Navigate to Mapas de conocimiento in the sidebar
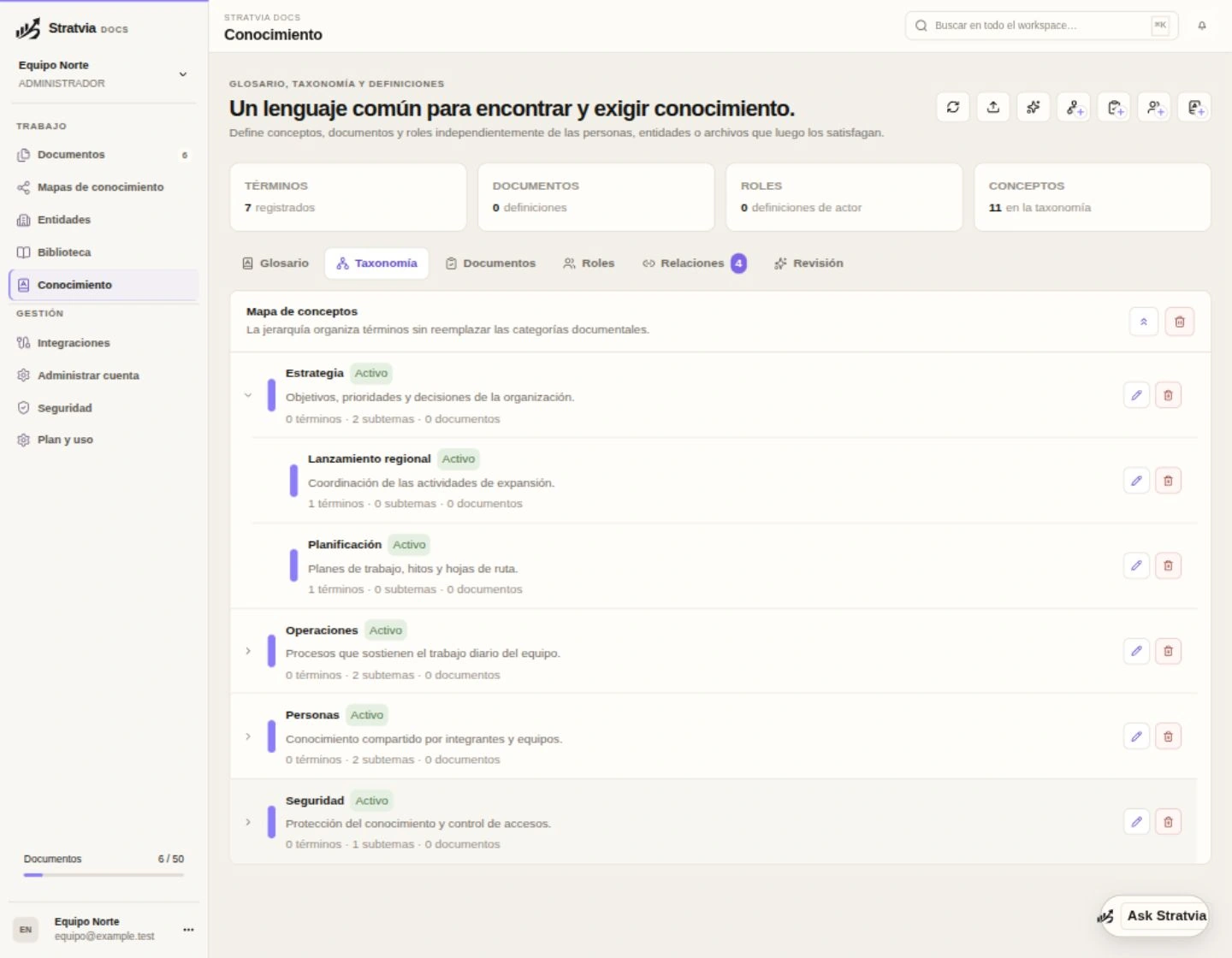 (x=104, y=187)
